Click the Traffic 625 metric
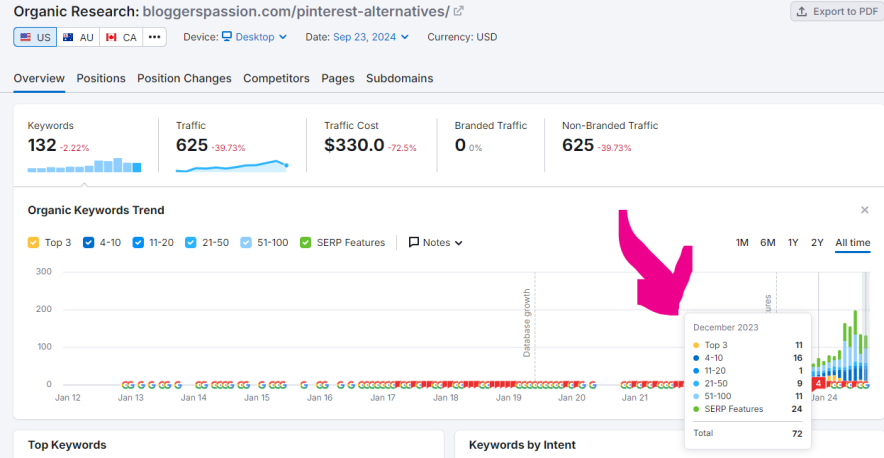 [x=192, y=145]
